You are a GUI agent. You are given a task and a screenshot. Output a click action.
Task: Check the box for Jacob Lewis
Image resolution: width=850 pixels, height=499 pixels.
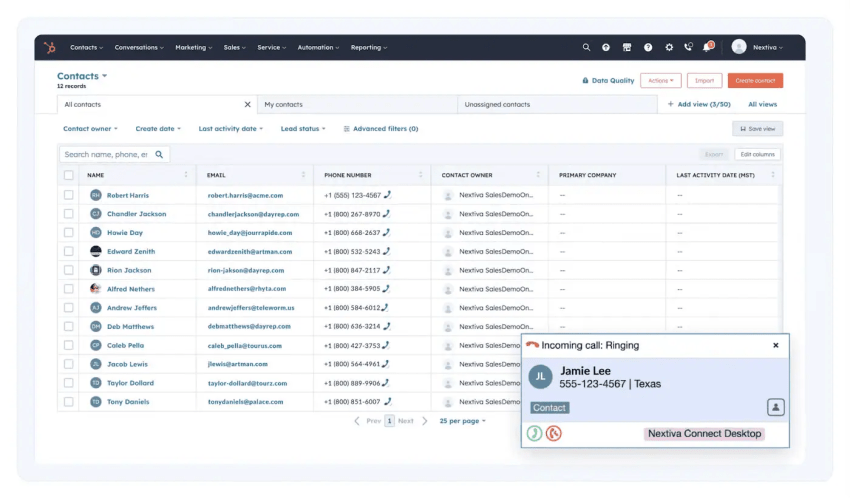click(x=68, y=364)
